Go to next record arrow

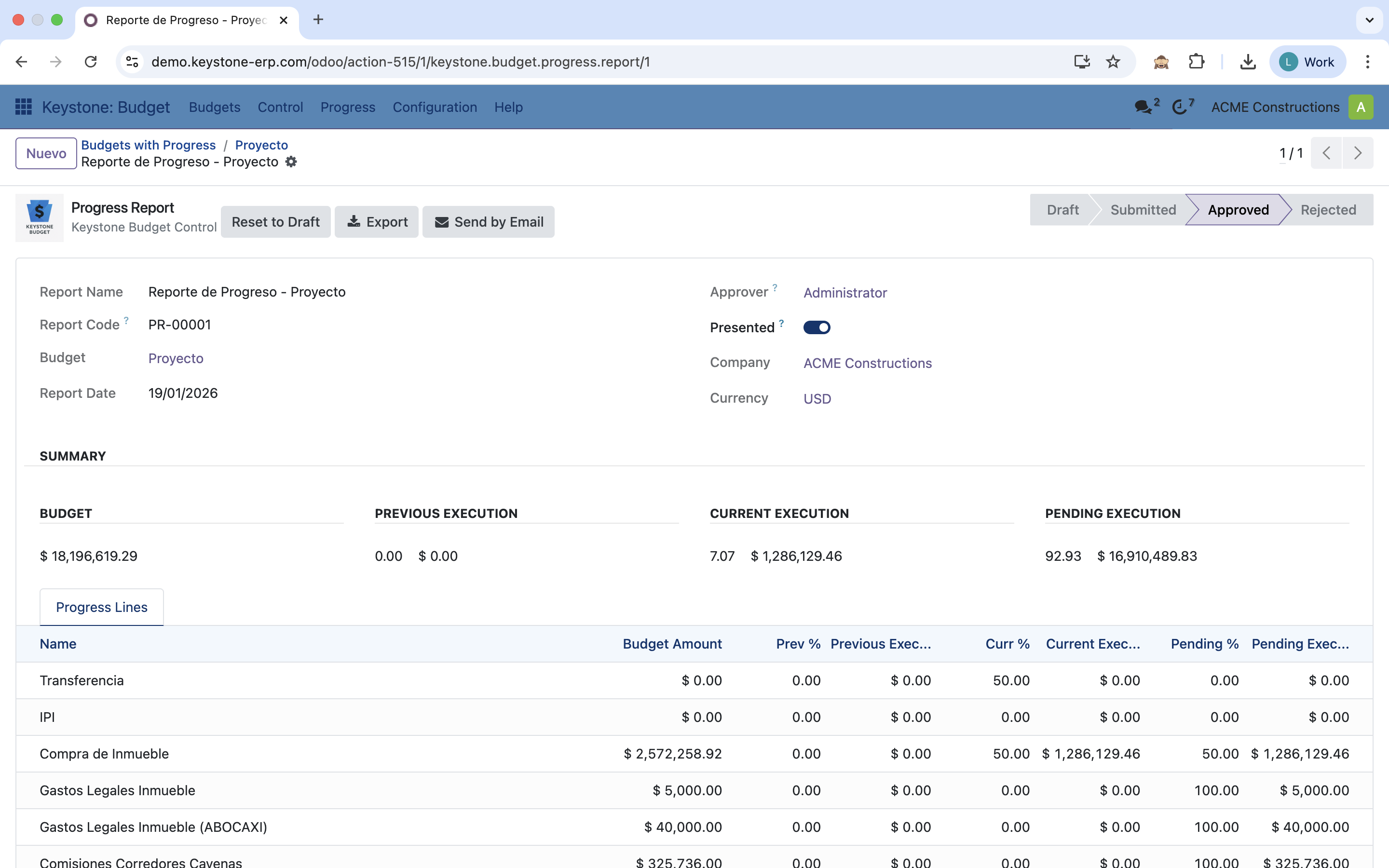[x=1358, y=153]
